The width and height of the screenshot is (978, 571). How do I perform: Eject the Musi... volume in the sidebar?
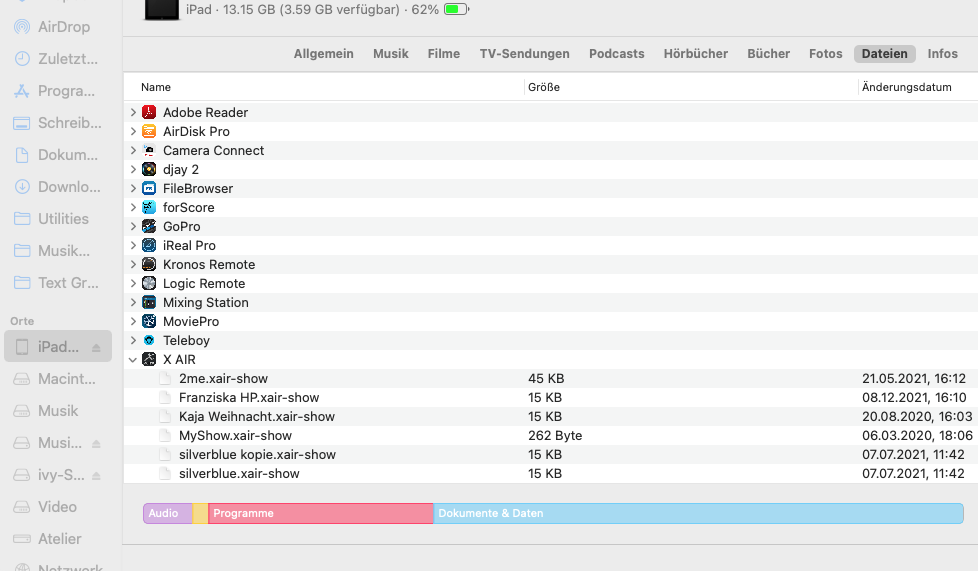96,444
